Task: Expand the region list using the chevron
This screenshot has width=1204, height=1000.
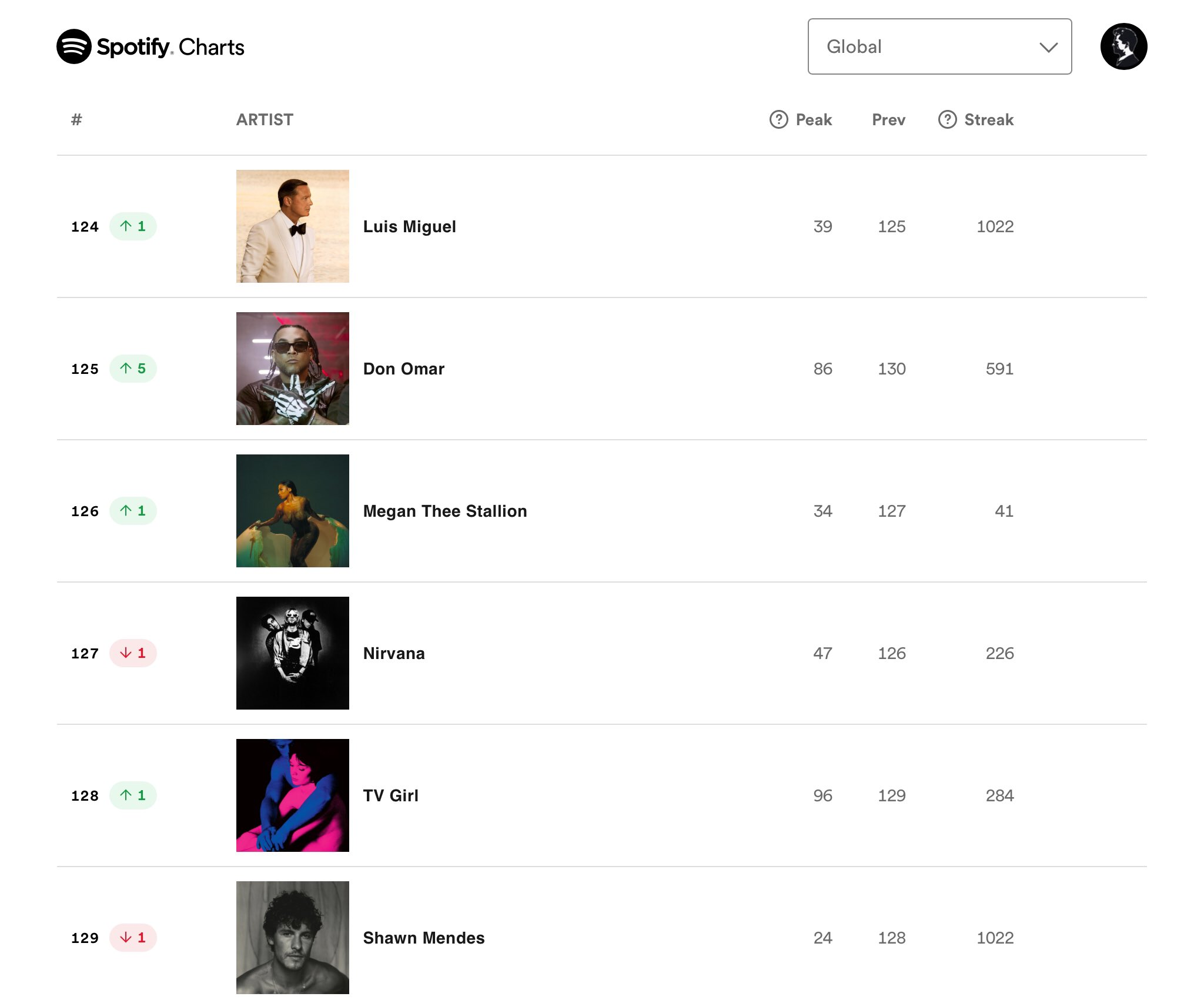Action: (1048, 47)
